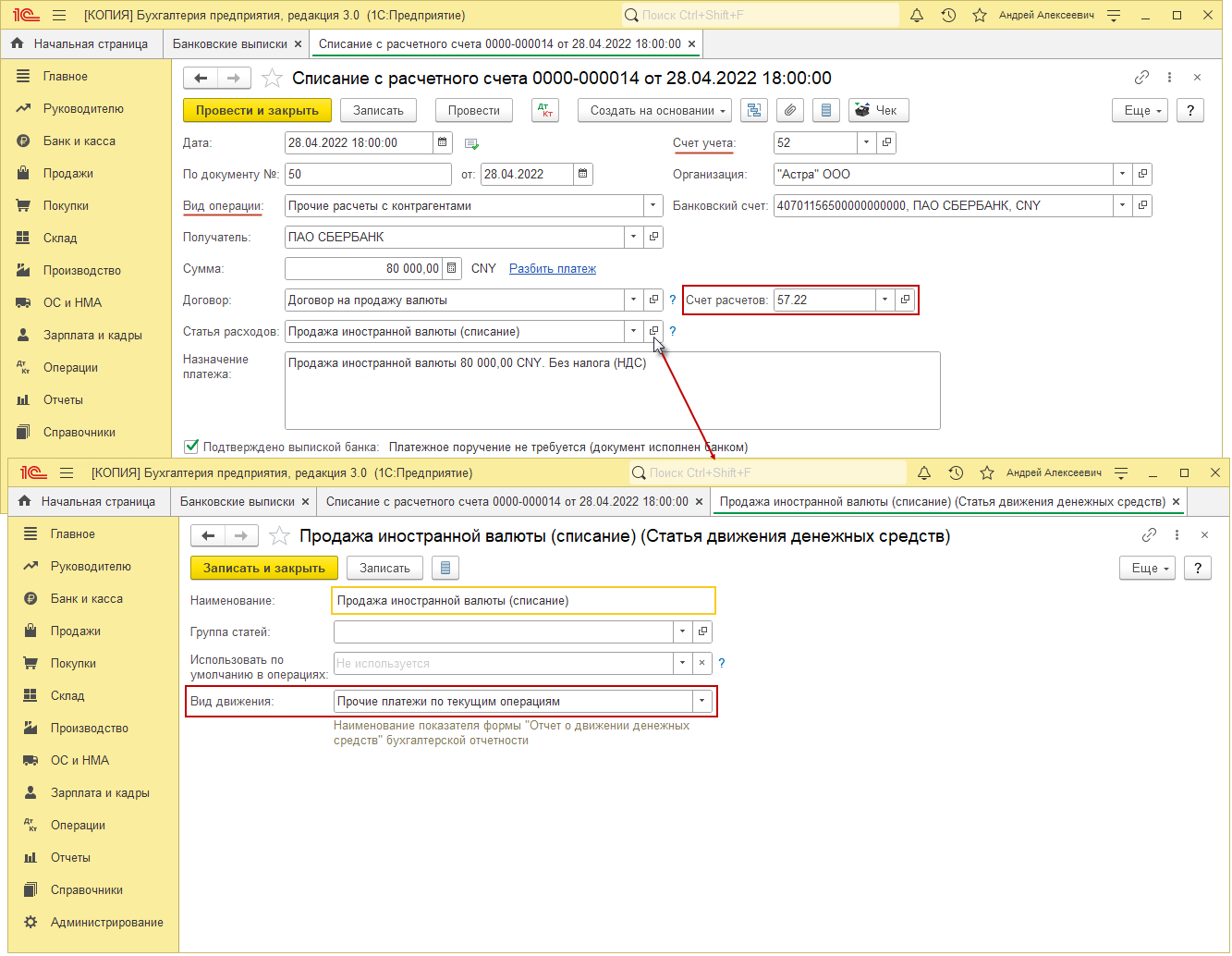Open document structure icon next to Создать на основании
Screen dimensions: 1232x956
coord(754,110)
